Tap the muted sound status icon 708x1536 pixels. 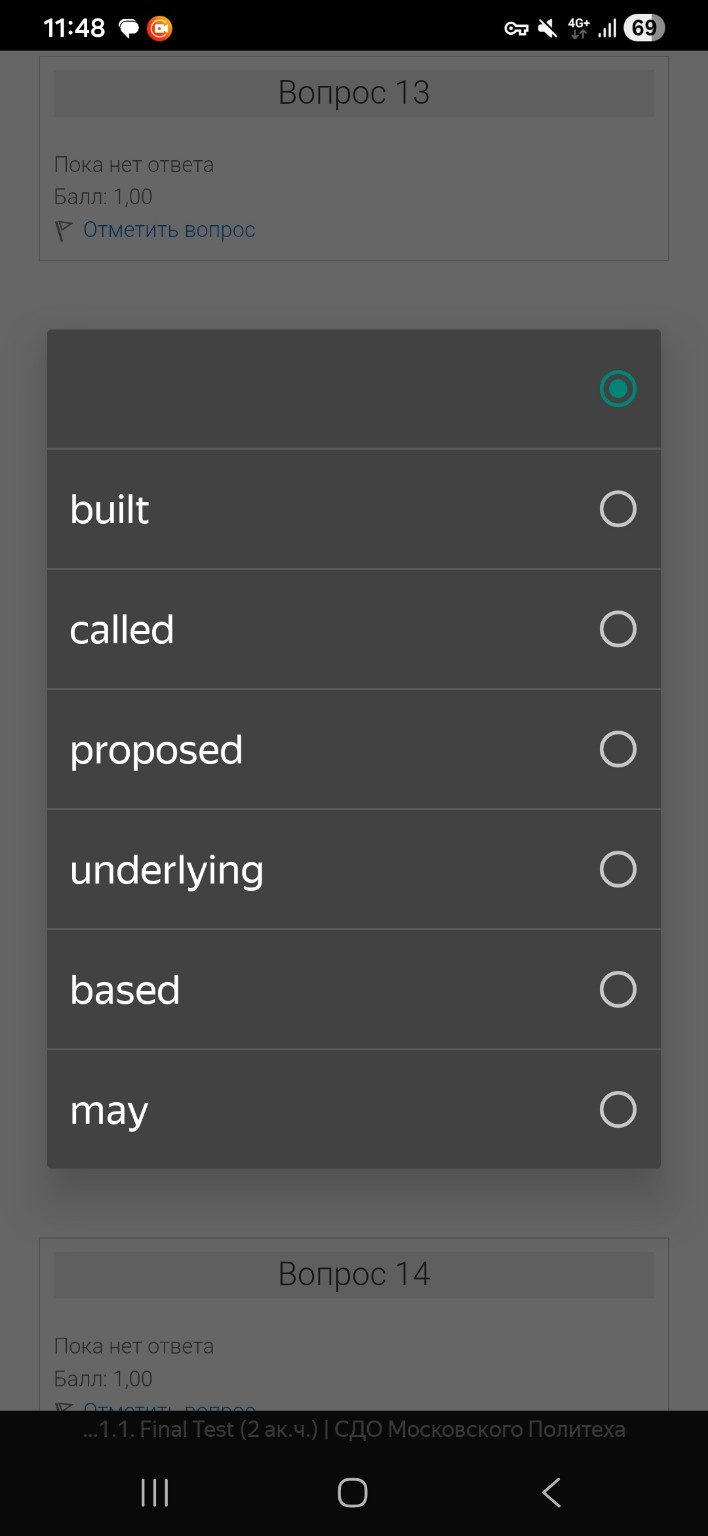[x=547, y=28]
